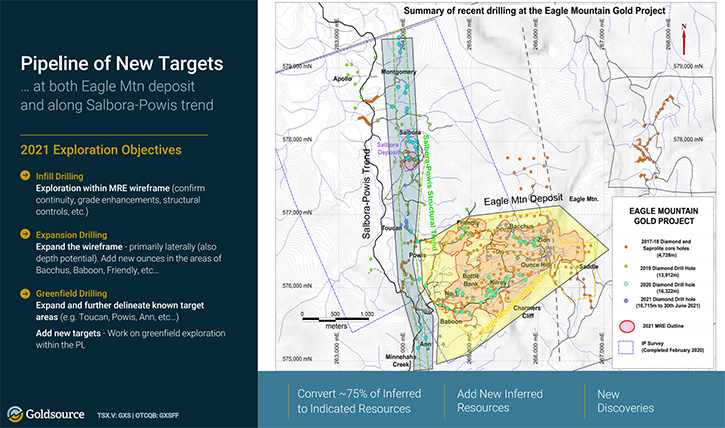Click 'Convert ~75% of Inferred' banner text

point(359,394)
